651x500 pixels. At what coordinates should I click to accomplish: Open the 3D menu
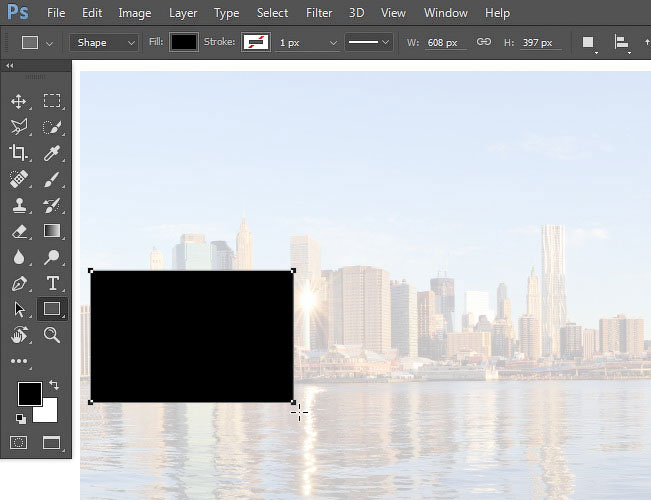coord(356,13)
